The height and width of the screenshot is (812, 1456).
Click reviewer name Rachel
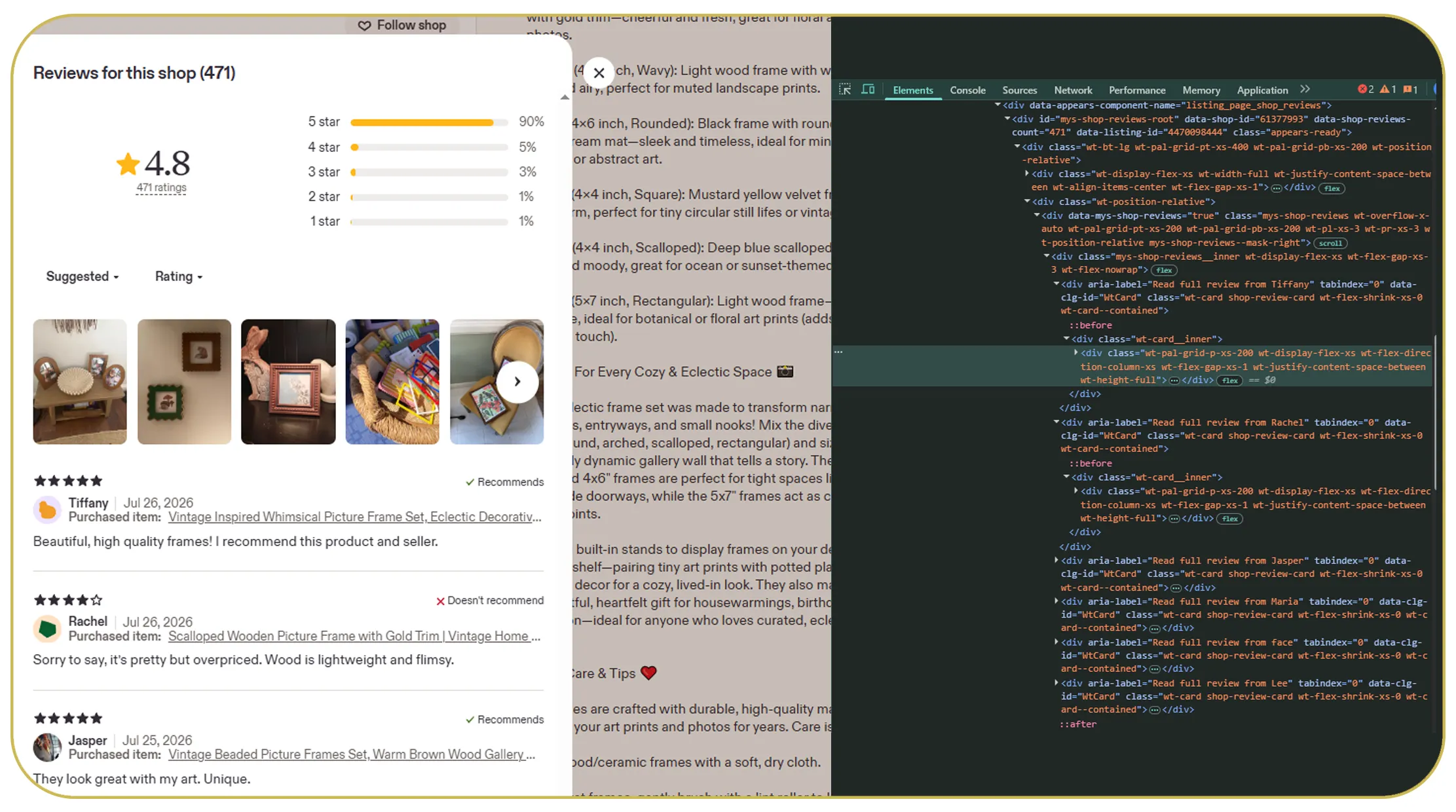pyautogui.click(x=88, y=621)
